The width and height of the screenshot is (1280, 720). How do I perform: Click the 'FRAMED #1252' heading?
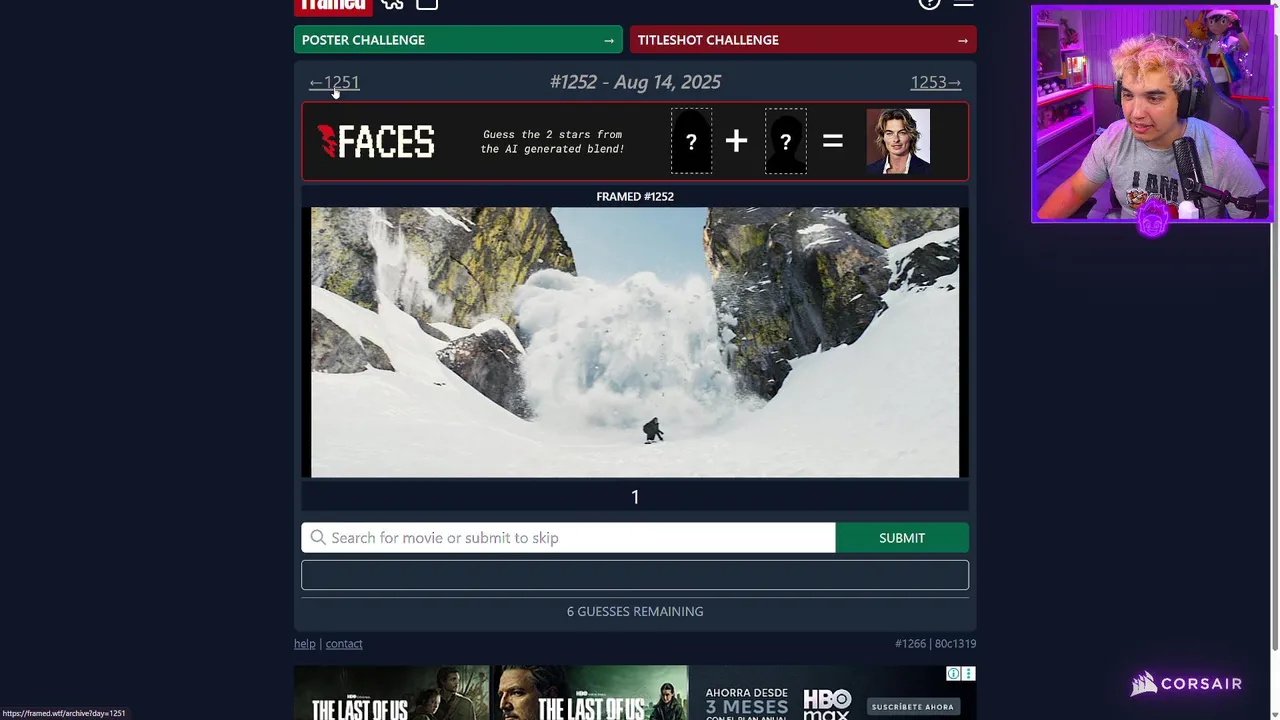(635, 196)
